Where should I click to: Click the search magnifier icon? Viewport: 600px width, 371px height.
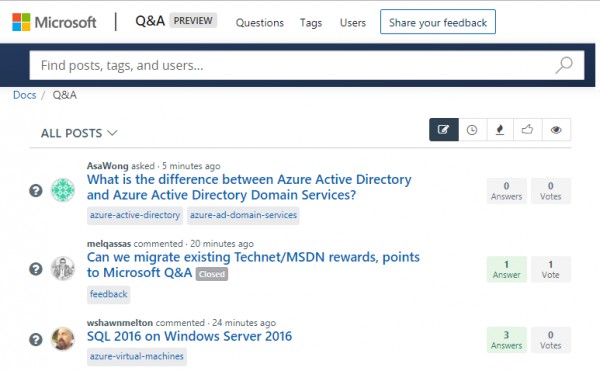pos(564,65)
